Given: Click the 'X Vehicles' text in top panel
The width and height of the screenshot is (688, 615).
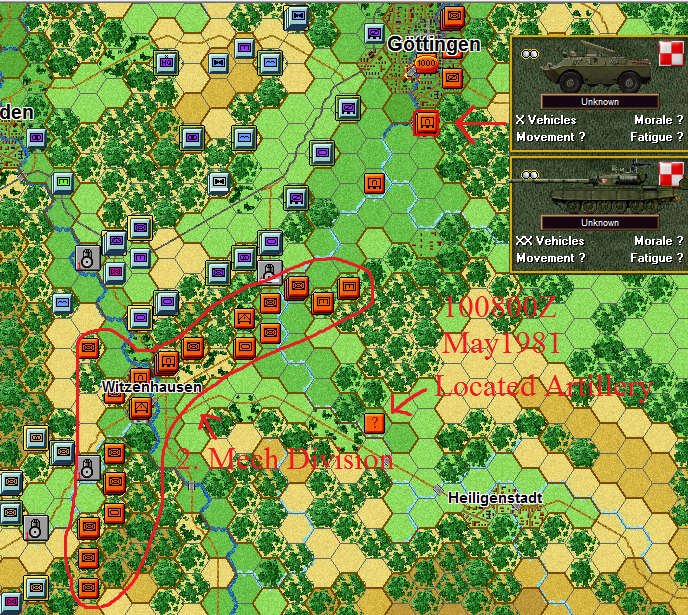Looking at the screenshot, I should (x=546, y=120).
